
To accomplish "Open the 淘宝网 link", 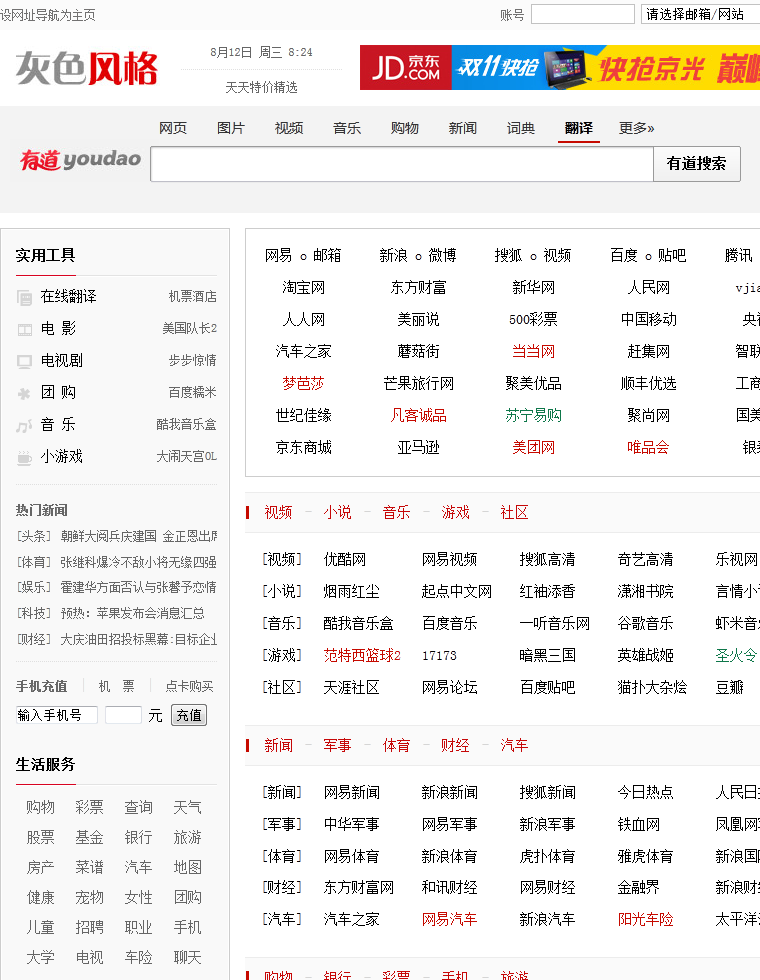I will [x=304, y=288].
